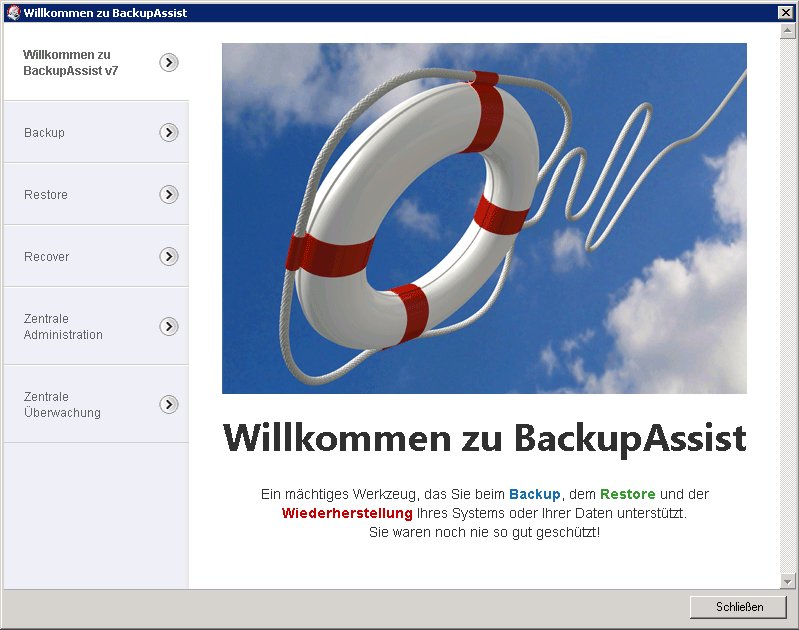
Task: Click the scrollbar down arrow
Action: coord(788,581)
